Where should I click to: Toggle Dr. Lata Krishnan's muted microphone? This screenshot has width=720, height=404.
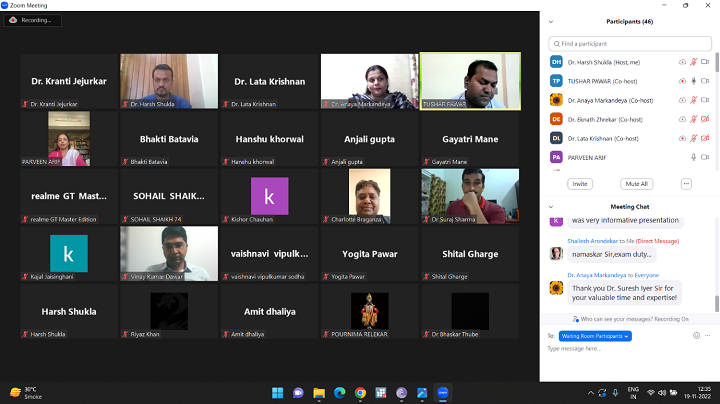point(693,138)
